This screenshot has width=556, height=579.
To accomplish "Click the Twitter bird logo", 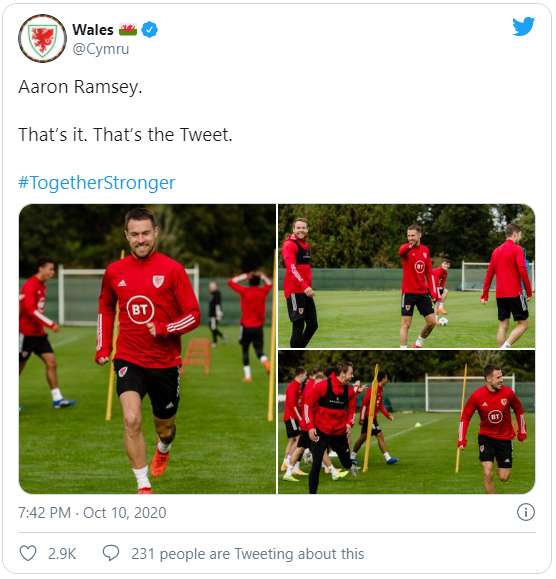I will (523, 26).
